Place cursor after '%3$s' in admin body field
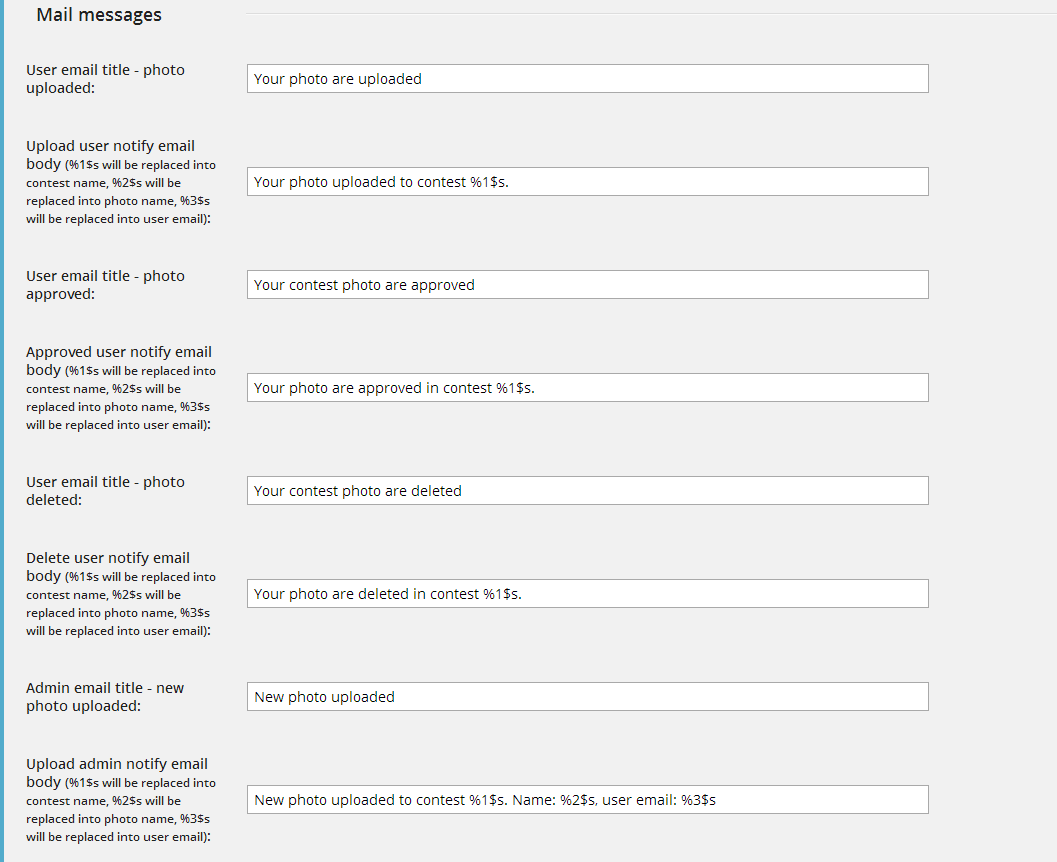The height and width of the screenshot is (862, 1057). point(717,800)
